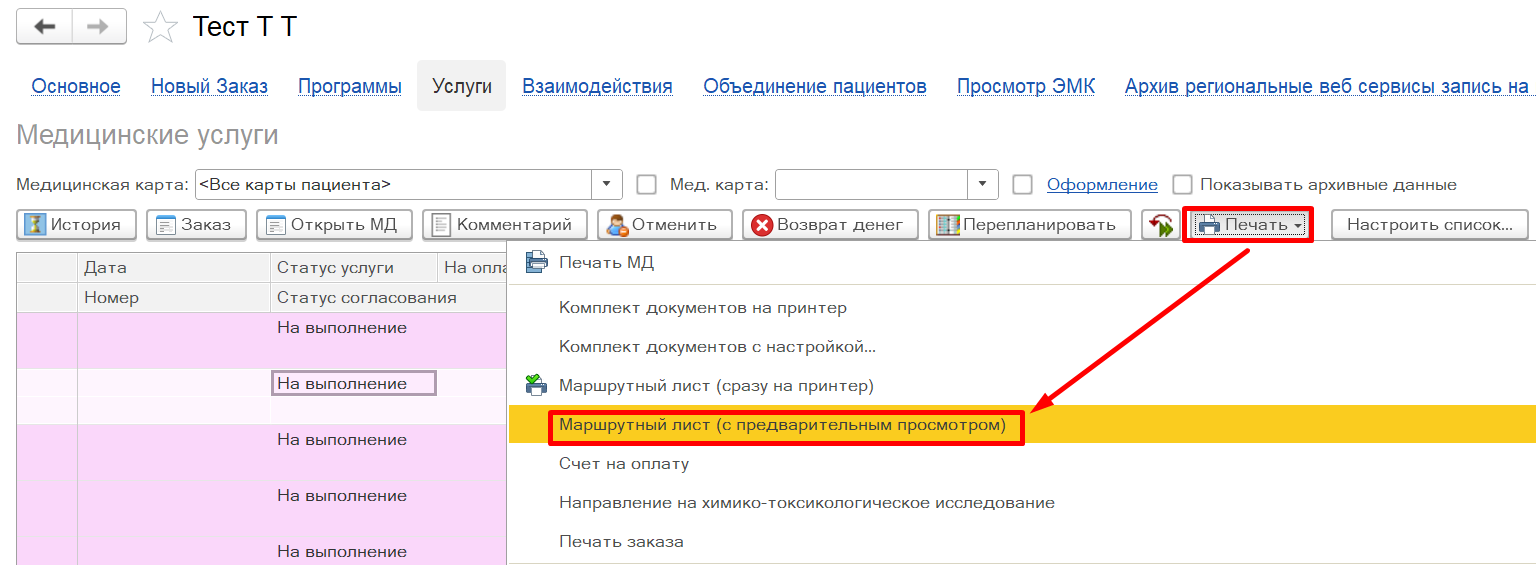Click the Настроить список button
The width and height of the screenshot is (1536, 565).
(1429, 224)
